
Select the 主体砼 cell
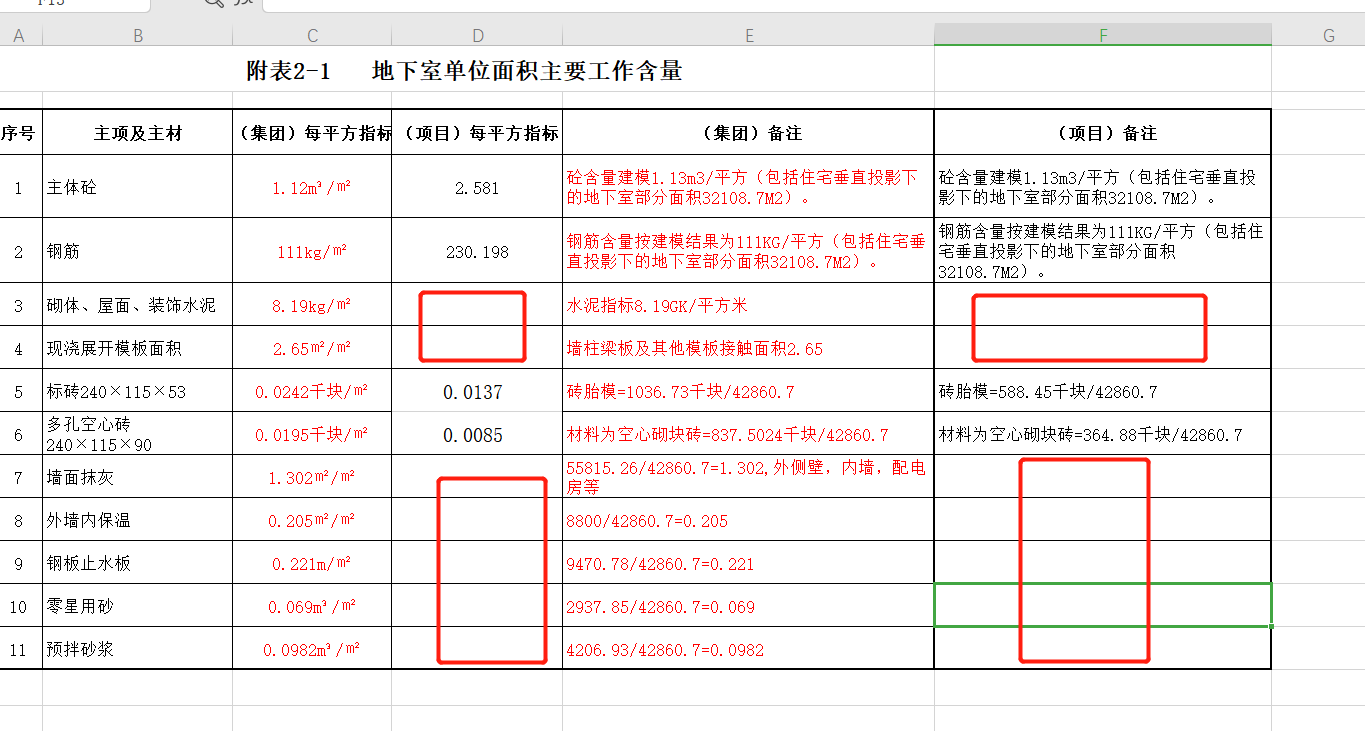coord(138,187)
